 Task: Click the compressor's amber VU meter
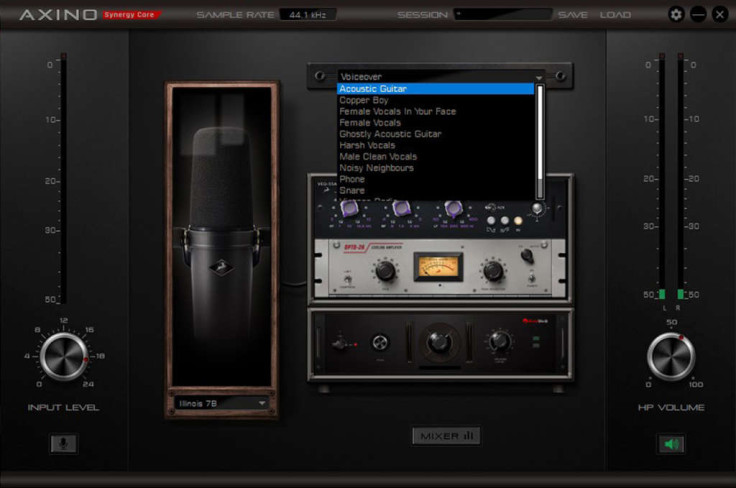click(x=438, y=267)
